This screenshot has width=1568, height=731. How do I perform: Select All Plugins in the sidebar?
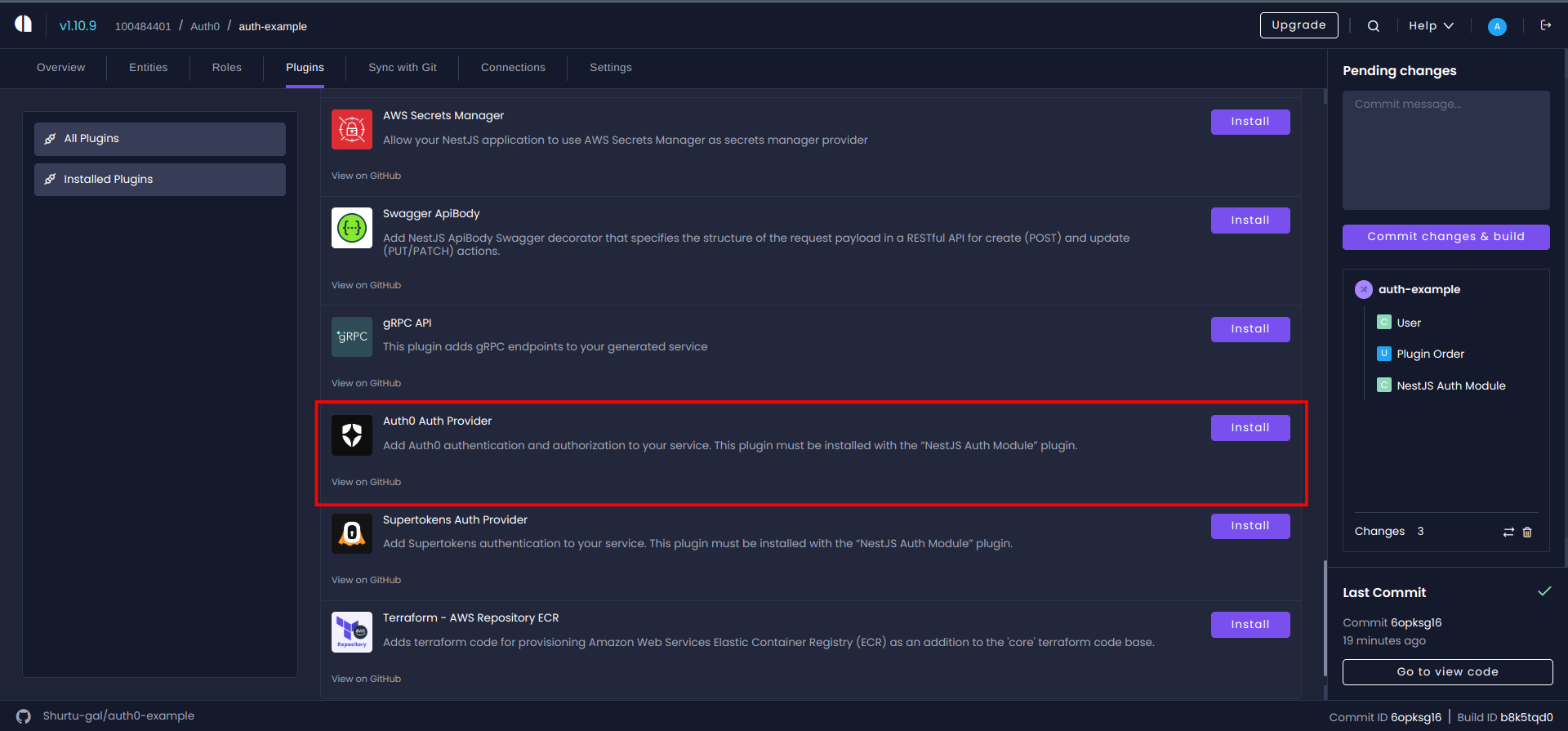160,139
